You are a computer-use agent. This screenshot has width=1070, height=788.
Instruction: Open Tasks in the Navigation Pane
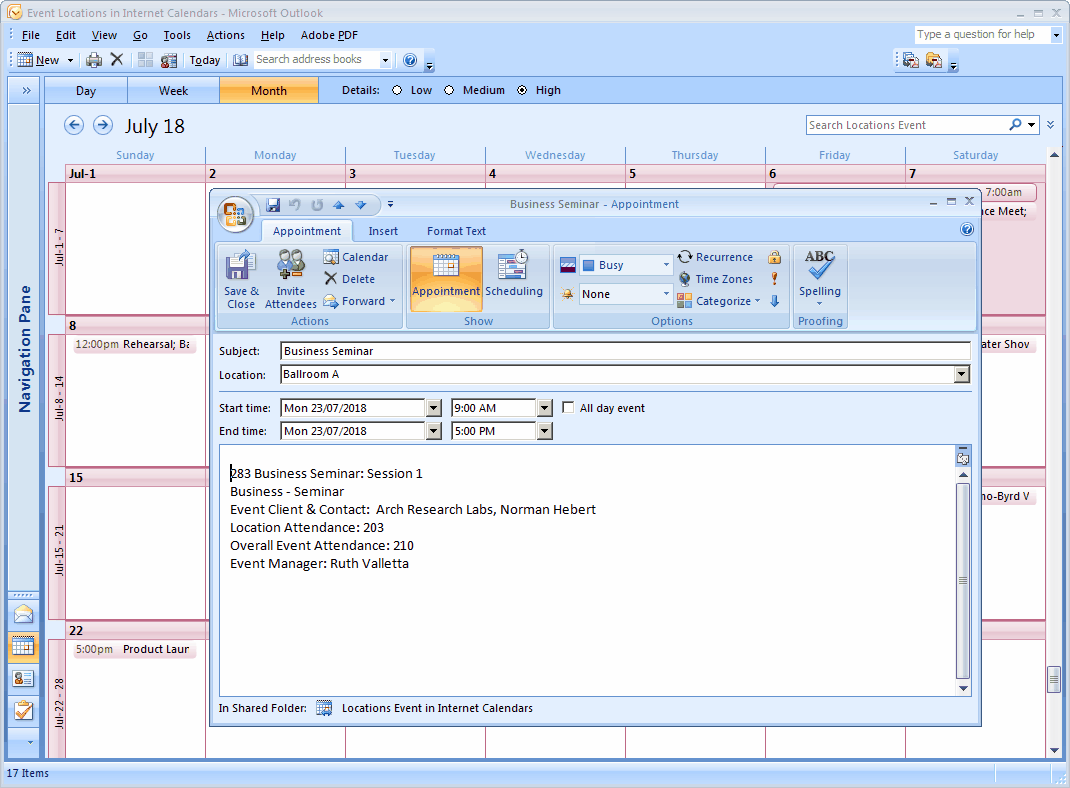coord(23,711)
